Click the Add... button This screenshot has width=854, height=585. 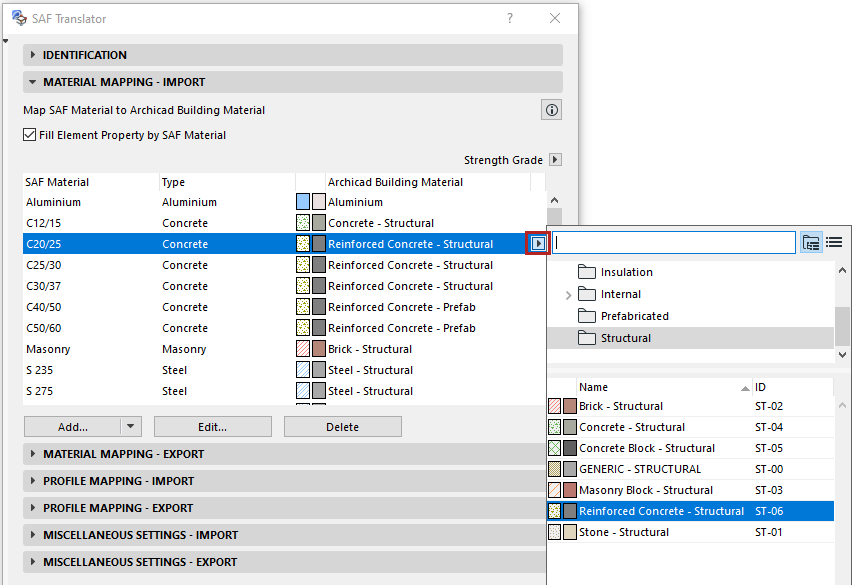(72, 427)
